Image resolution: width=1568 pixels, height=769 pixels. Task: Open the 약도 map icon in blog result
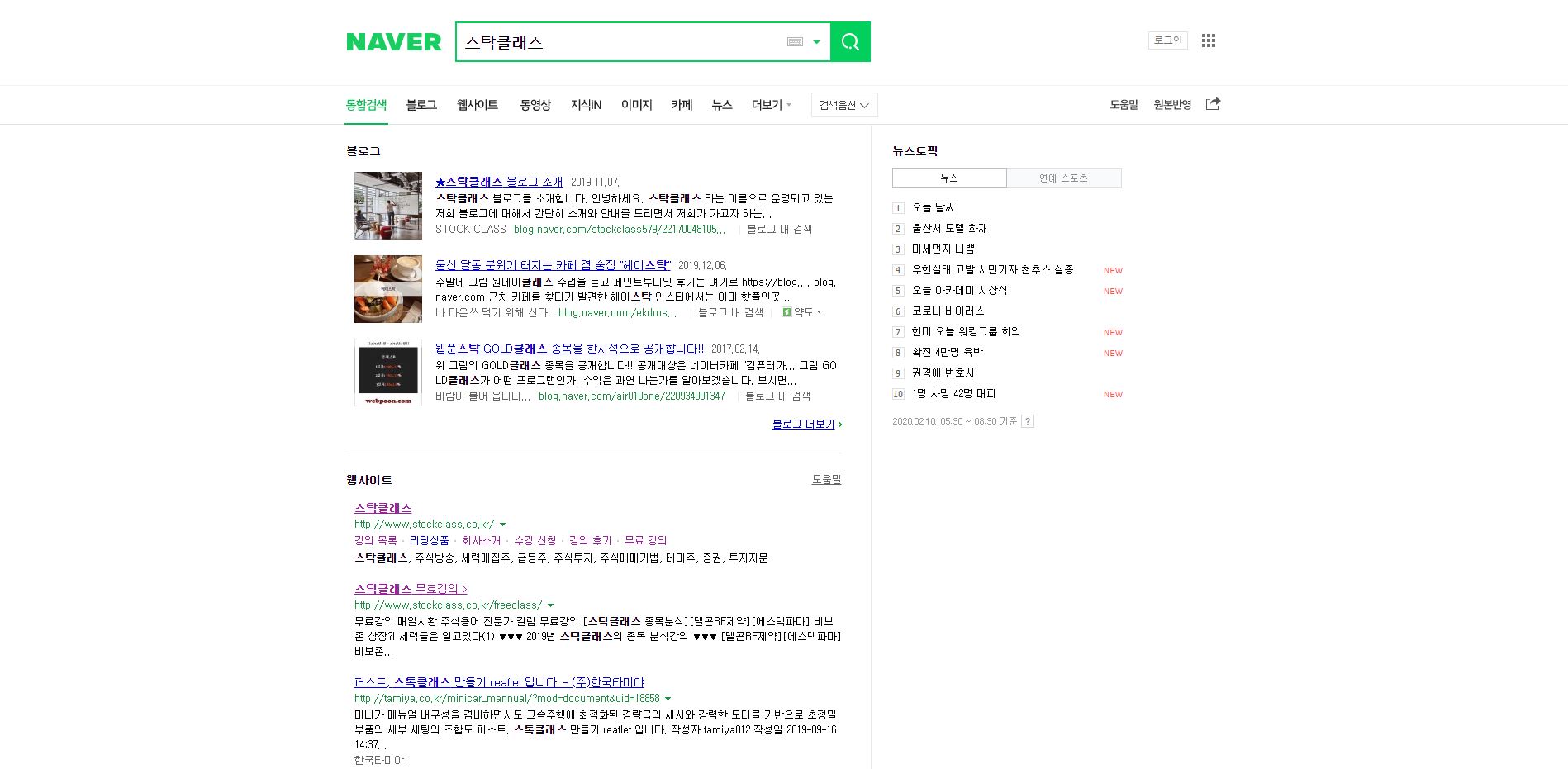pyautogui.click(x=786, y=312)
